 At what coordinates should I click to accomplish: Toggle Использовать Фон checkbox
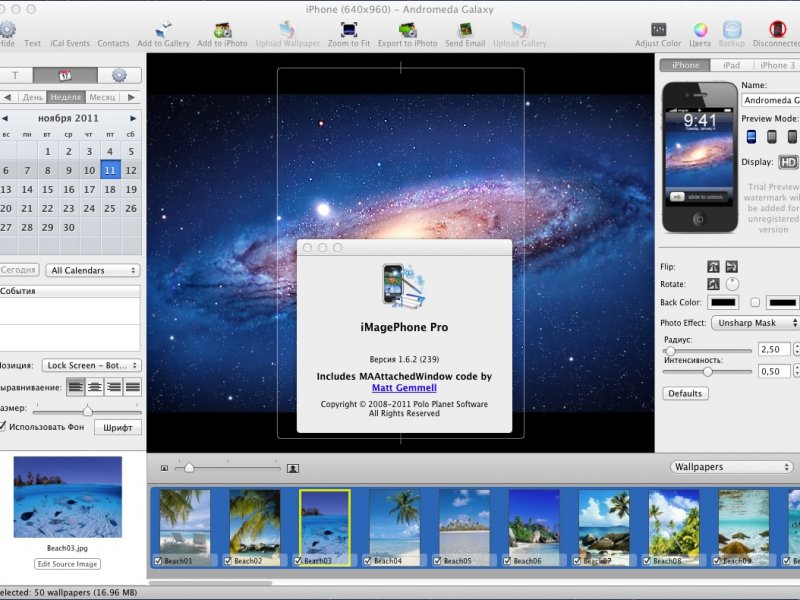(x=3, y=427)
